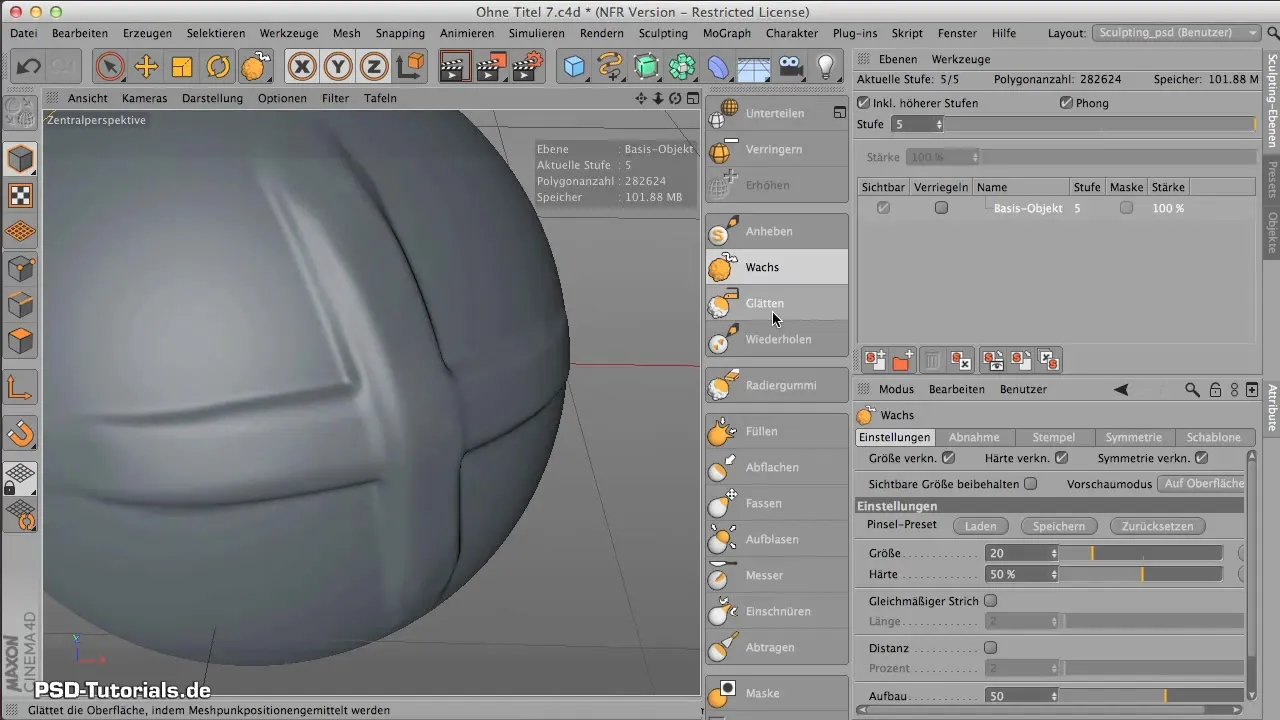This screenshot has width=1280, height=720.
Task: Select the Einschnüren pinch brush
Action: tap(776, 611)
